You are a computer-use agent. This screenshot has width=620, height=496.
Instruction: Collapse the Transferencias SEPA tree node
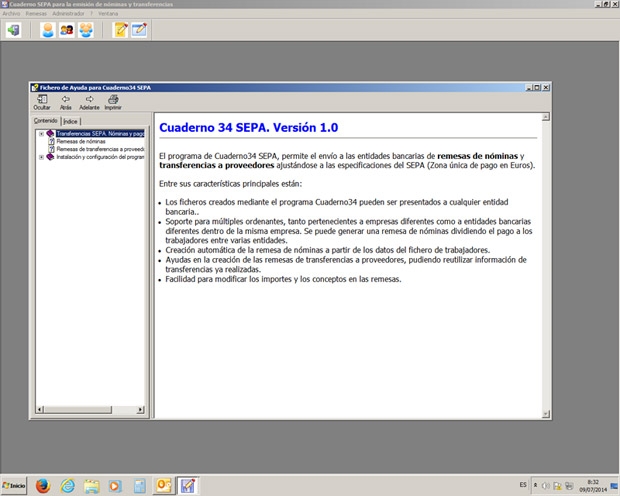pos(41,133)
